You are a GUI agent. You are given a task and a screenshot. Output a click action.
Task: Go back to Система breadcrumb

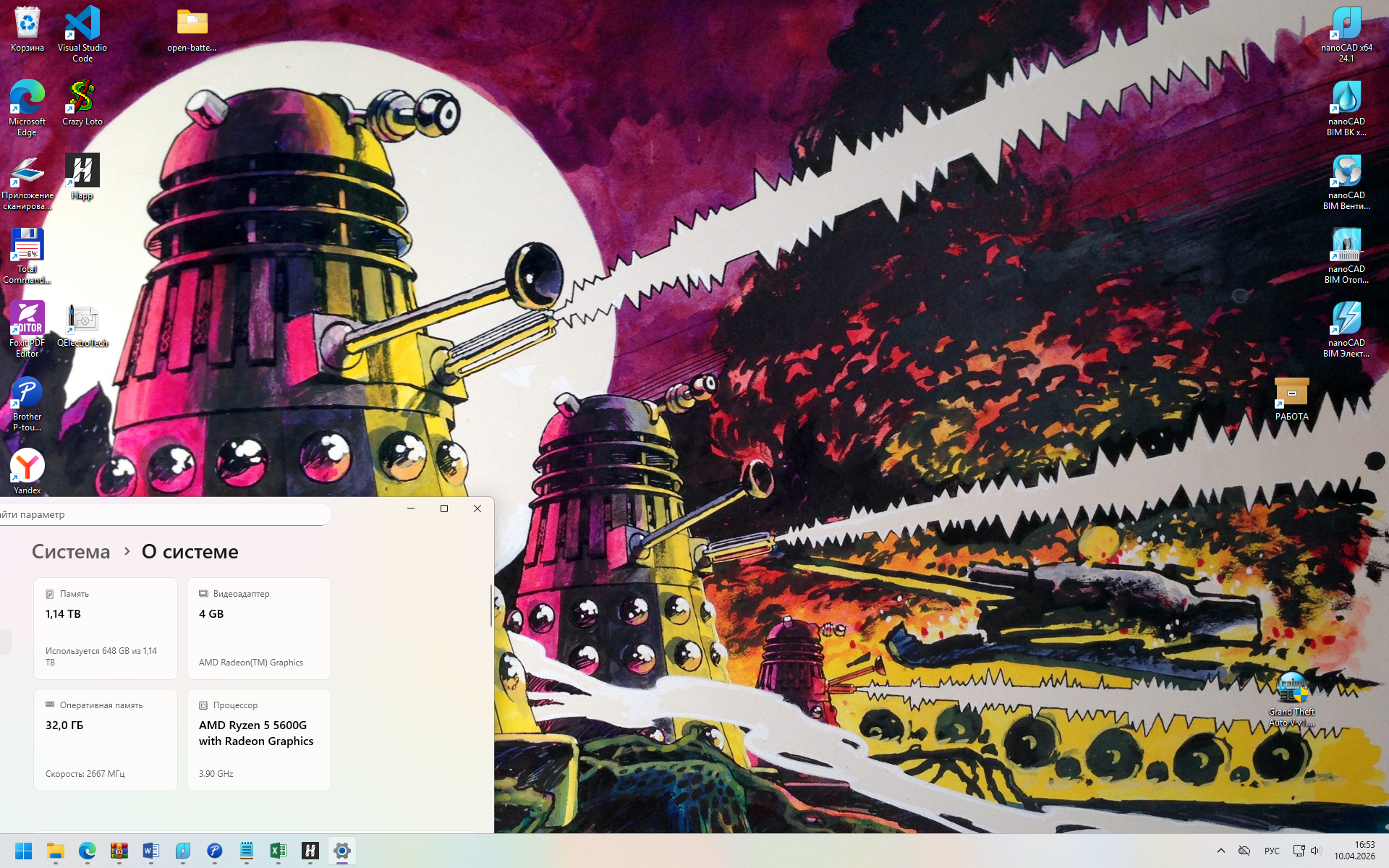coord(71,552)
